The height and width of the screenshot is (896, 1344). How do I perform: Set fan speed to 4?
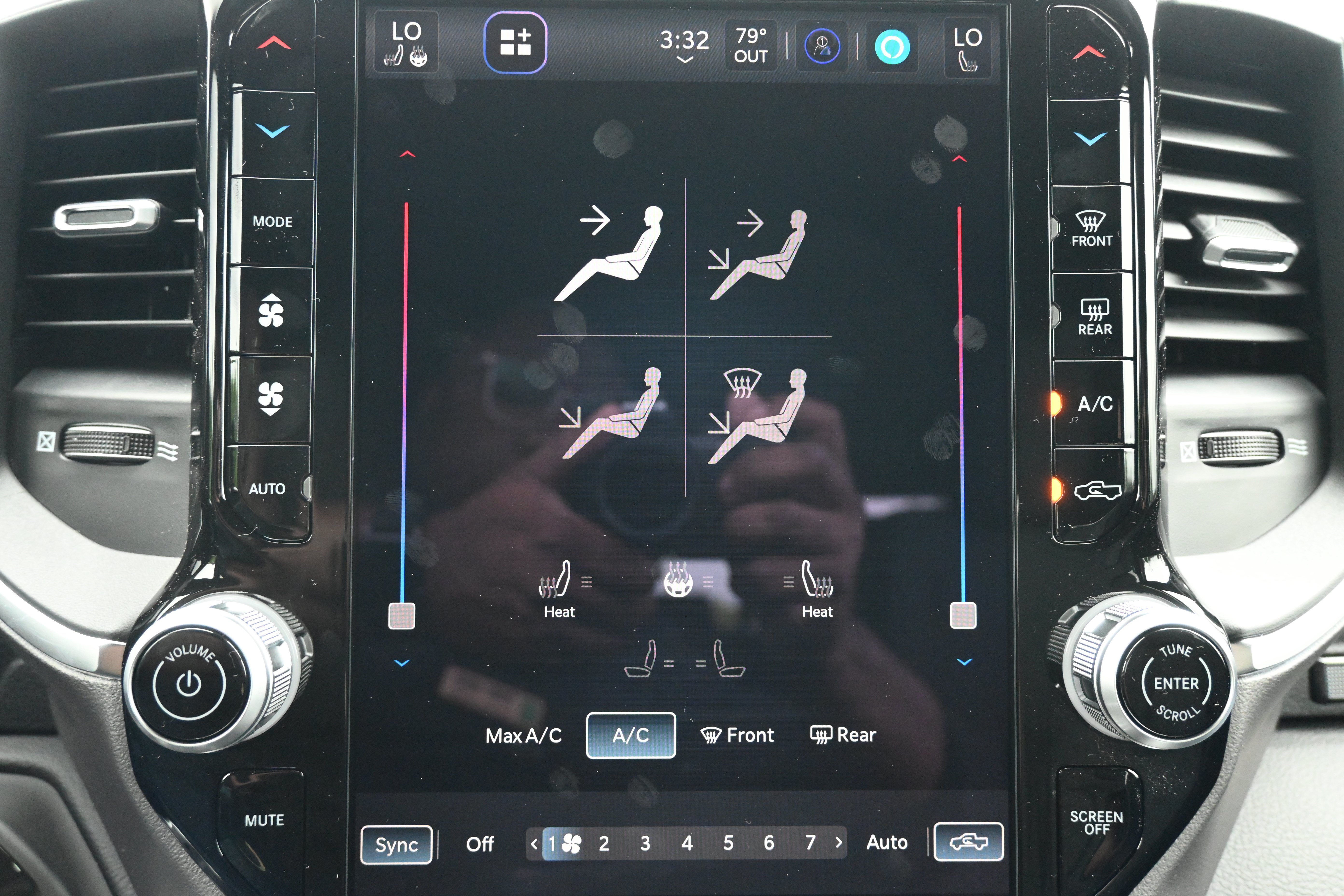[x=687, y=843]
